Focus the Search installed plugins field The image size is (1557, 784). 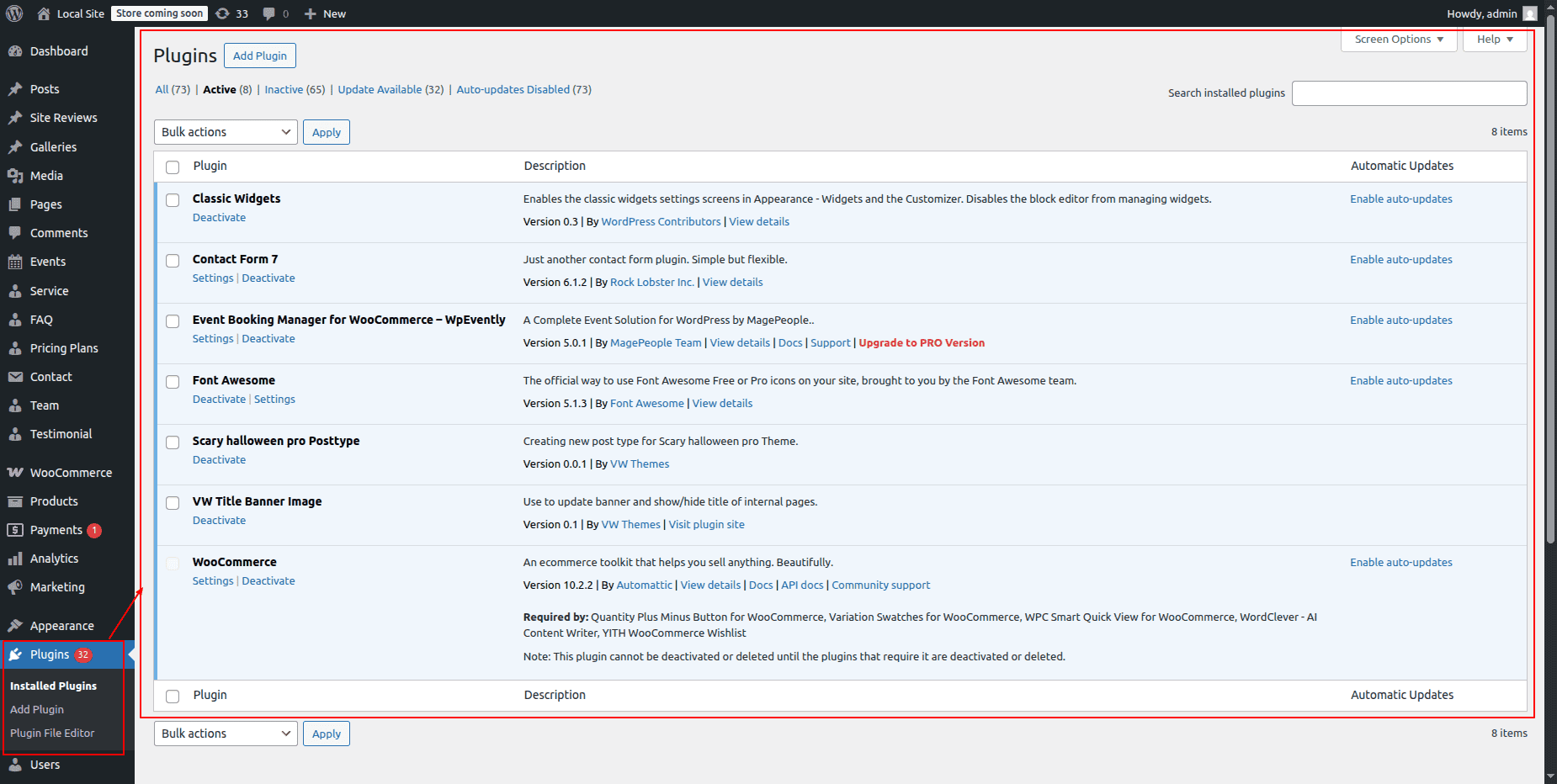tap(1409, 93)
